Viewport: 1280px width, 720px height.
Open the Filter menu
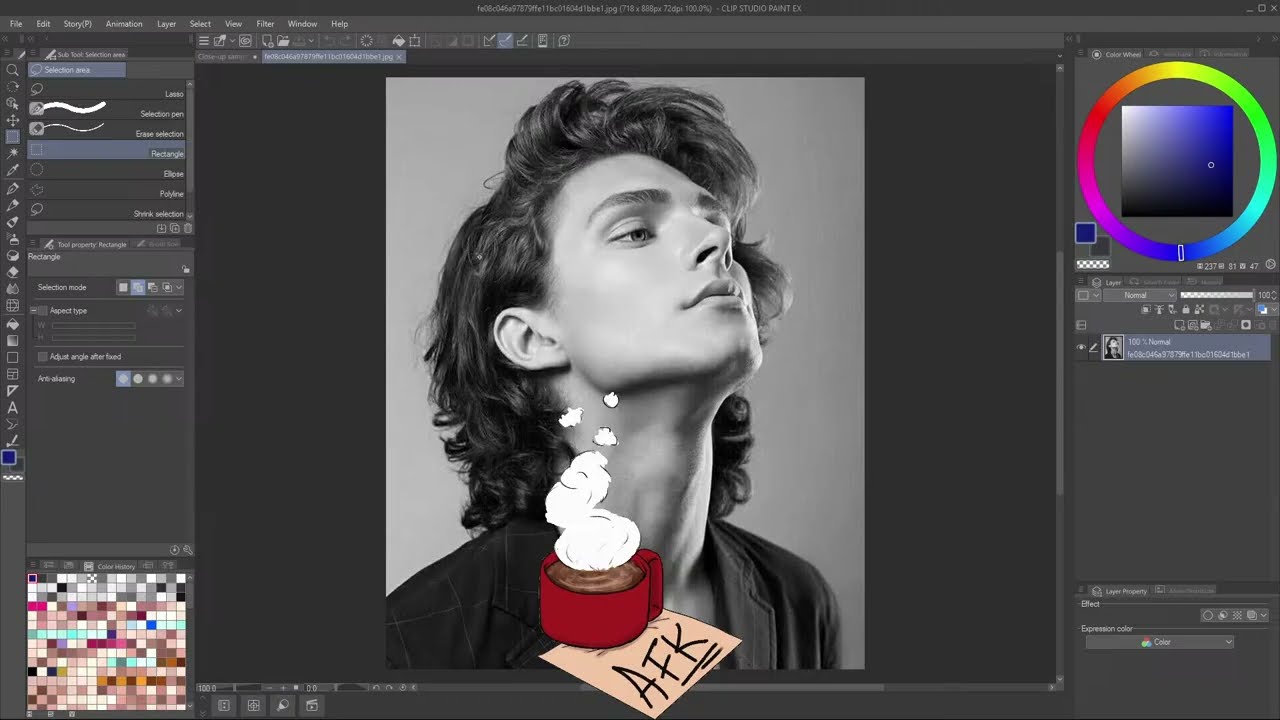coord(265,24)
